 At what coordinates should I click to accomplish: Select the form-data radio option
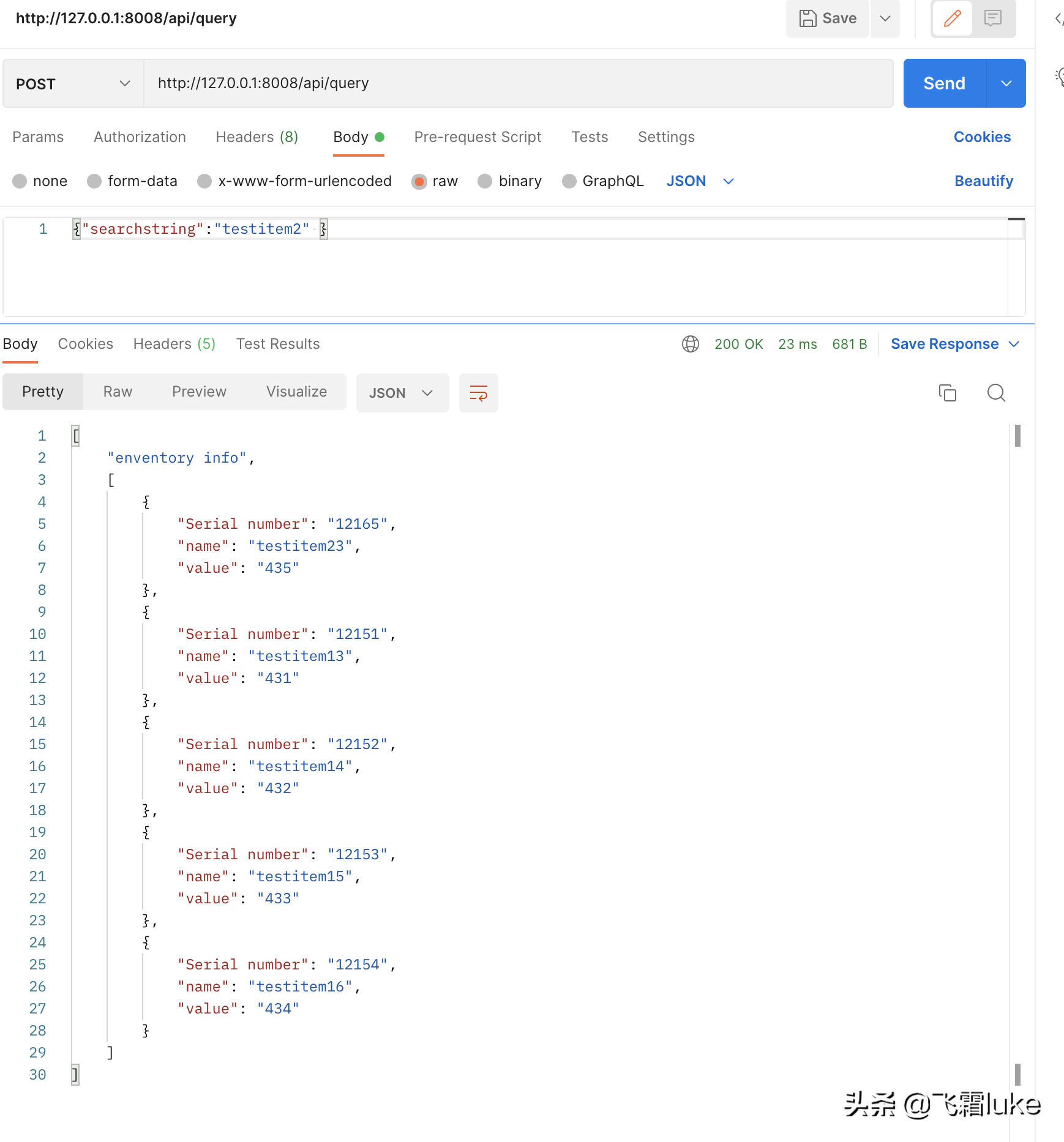pyautogui.click(x=94, y=181)
